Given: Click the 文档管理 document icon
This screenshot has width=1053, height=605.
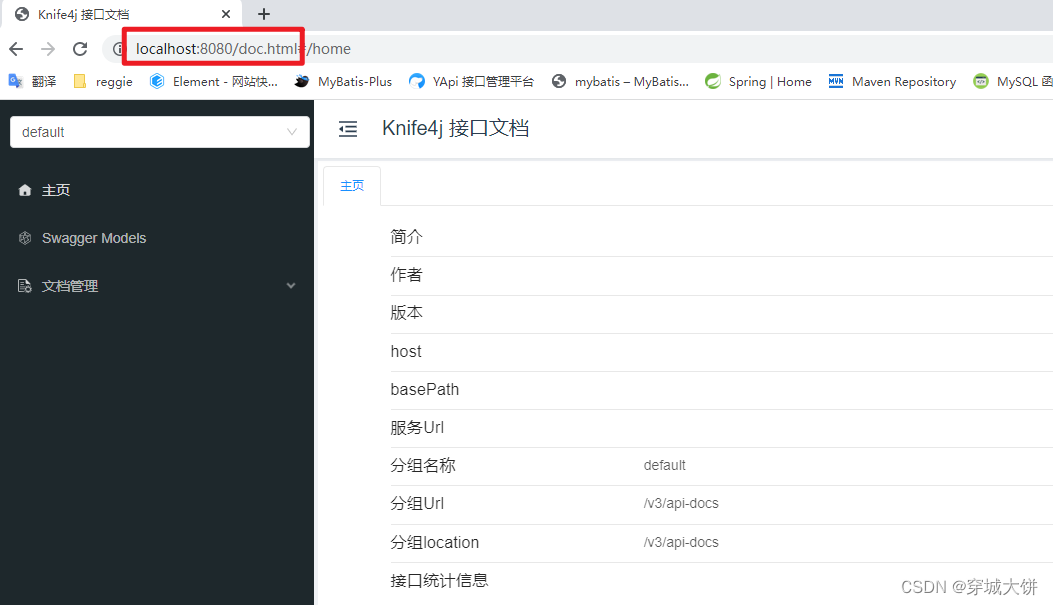Looking at the screenshot, I should (x=25, y=286).
